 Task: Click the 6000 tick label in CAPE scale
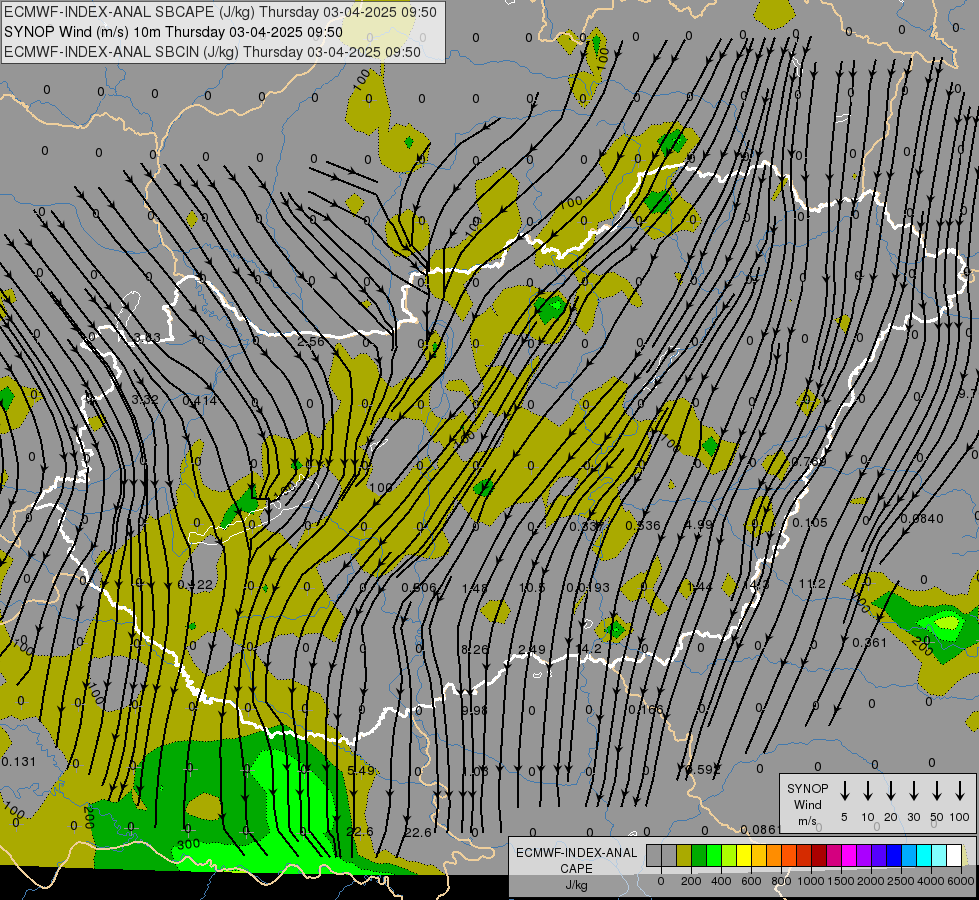click(x=962, y=881)
